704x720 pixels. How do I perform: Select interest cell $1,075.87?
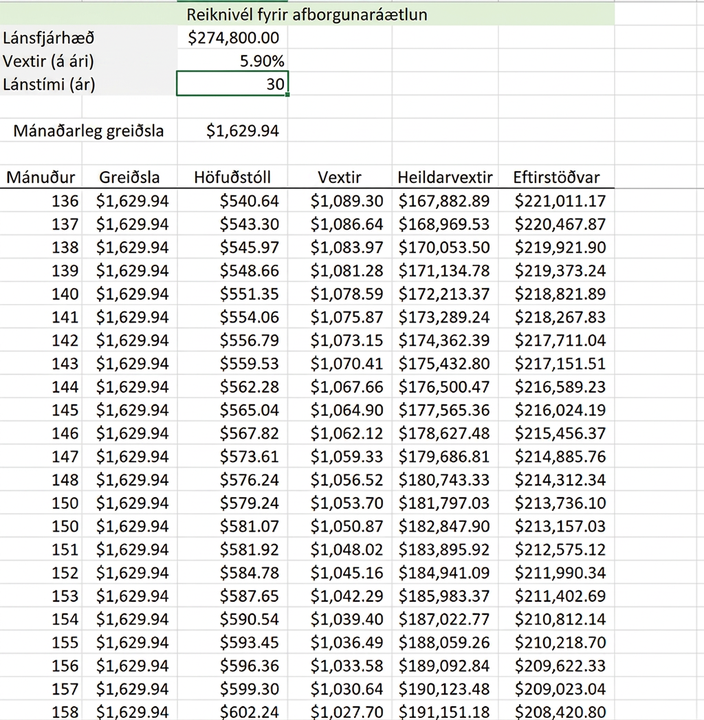pyautogui.click(x=340, y=317)
